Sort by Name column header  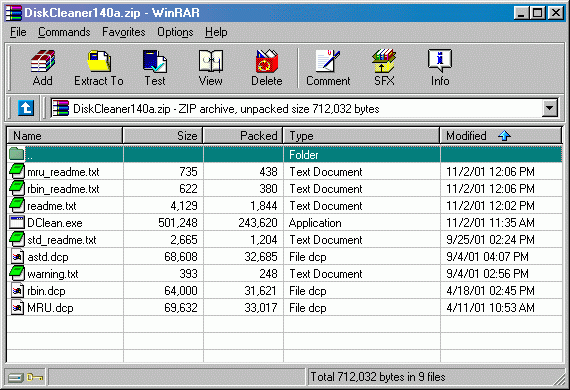point(65,136)
